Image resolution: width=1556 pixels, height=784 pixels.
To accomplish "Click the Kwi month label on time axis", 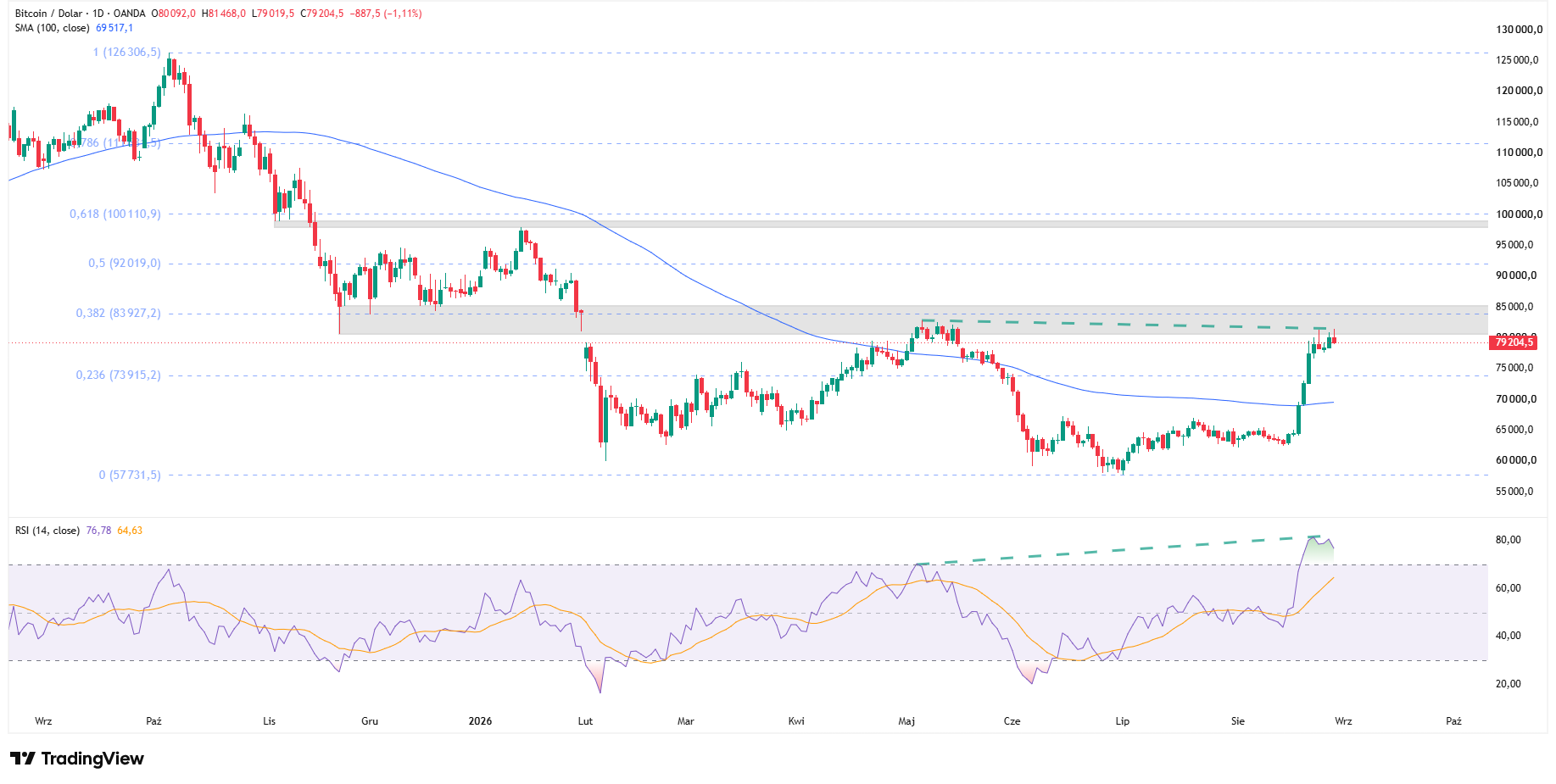I will [796, 721].
